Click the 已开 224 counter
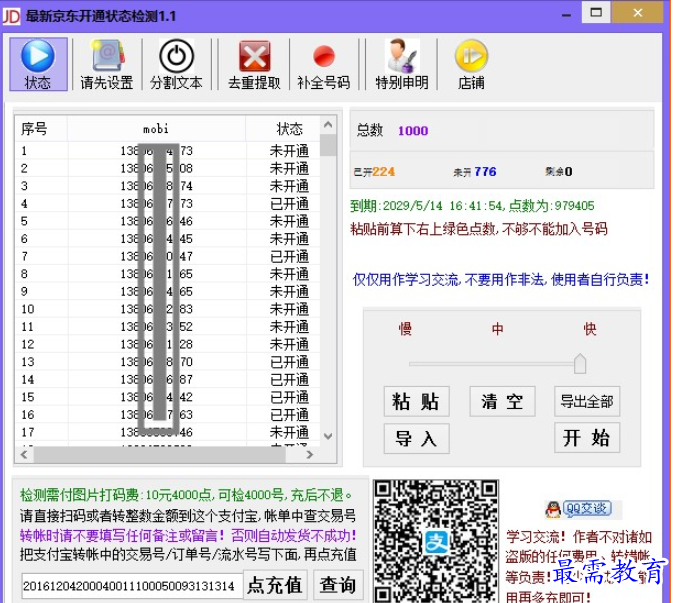 click(x=374, y=172)
